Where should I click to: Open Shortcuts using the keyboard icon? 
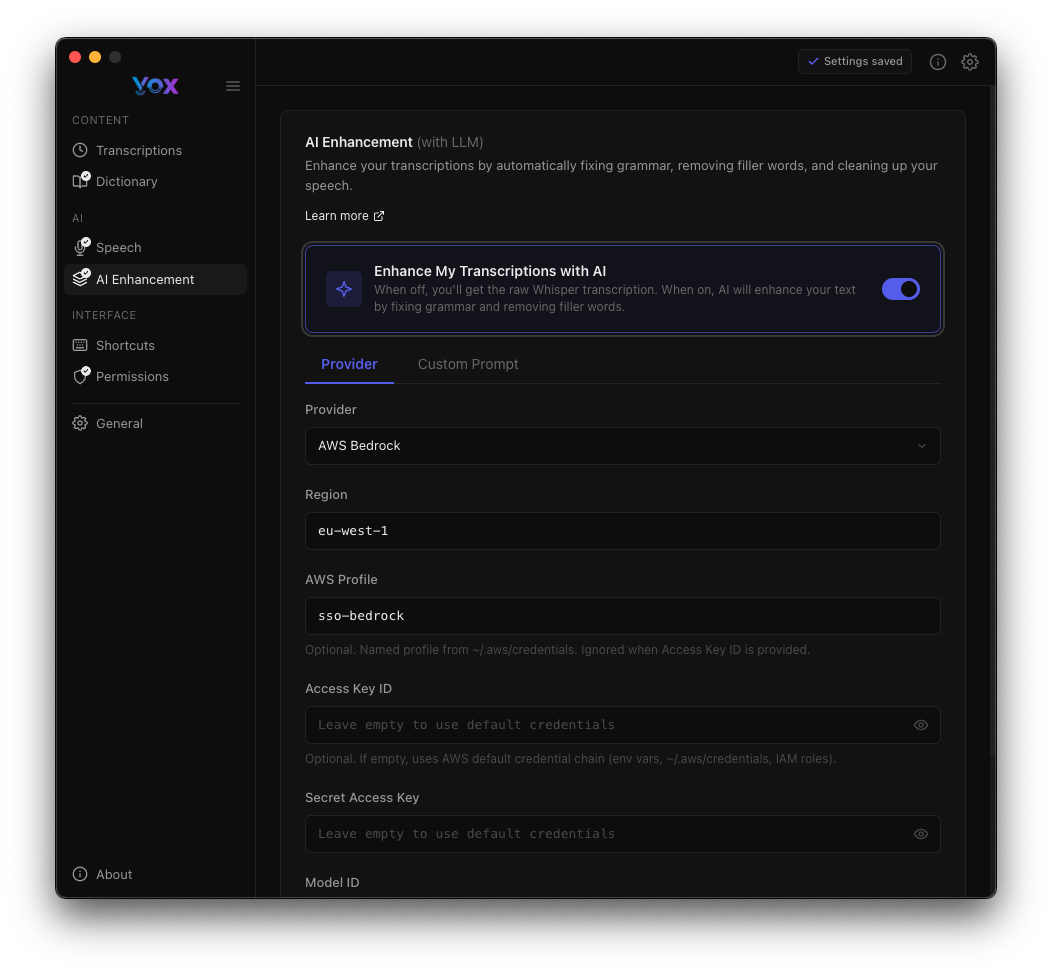80,345
